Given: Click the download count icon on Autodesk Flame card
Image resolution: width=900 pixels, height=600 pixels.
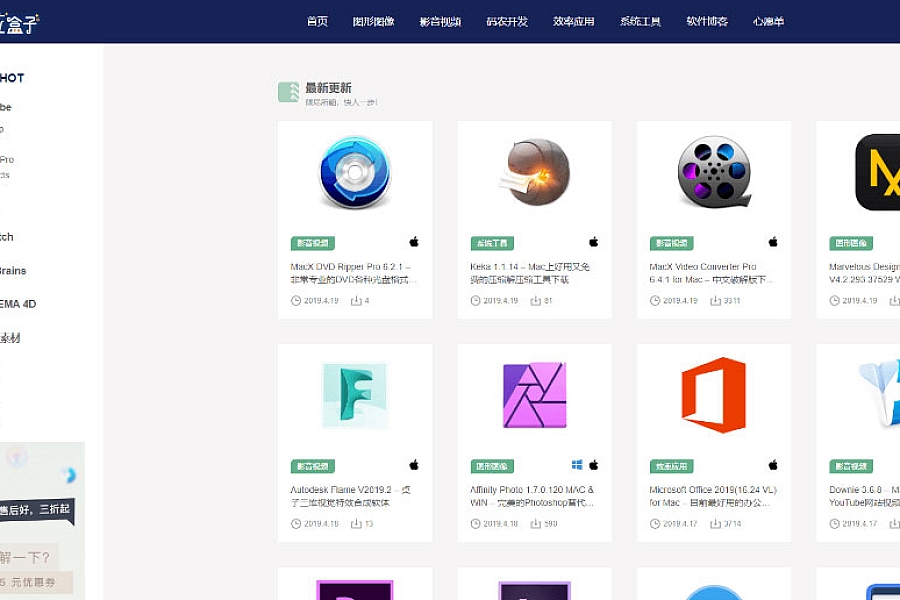Looking at the screenshot, I should pos(356,524).
